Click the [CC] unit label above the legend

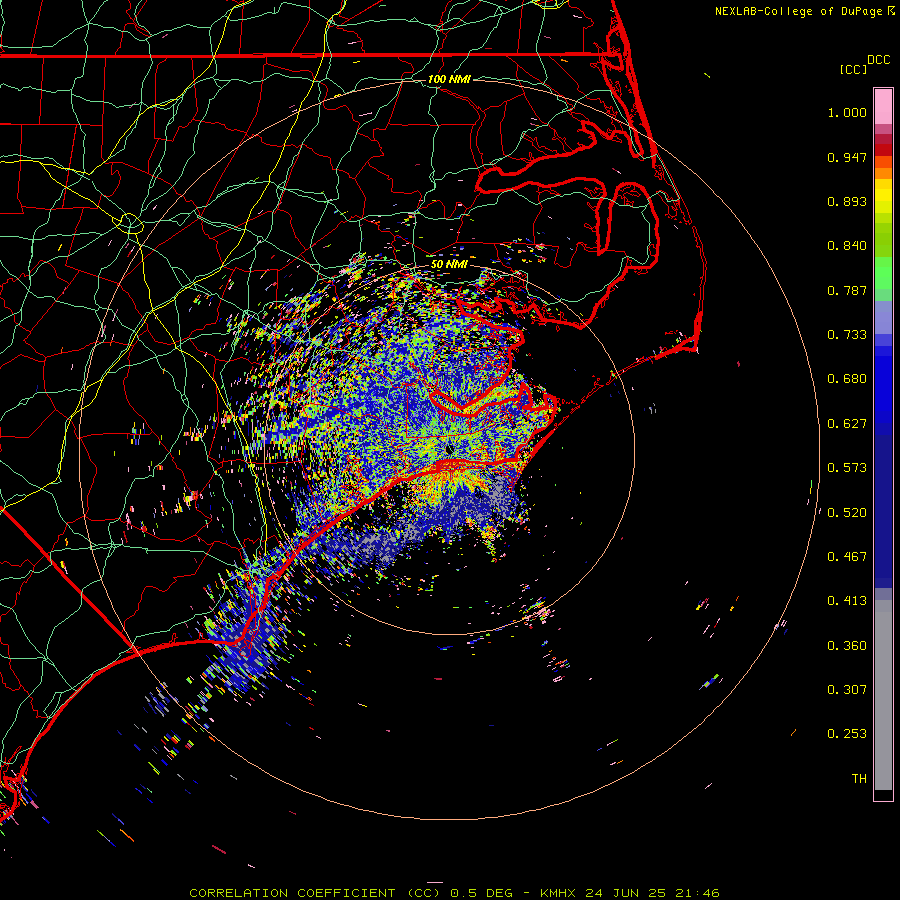tap(853, 70)
